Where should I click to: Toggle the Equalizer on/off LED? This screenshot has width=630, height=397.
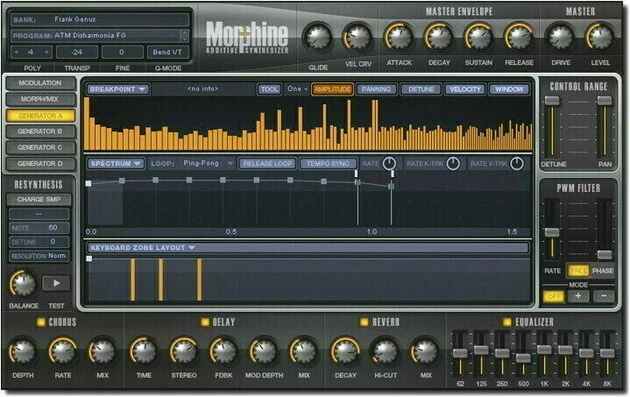click(x=507, y=322)
